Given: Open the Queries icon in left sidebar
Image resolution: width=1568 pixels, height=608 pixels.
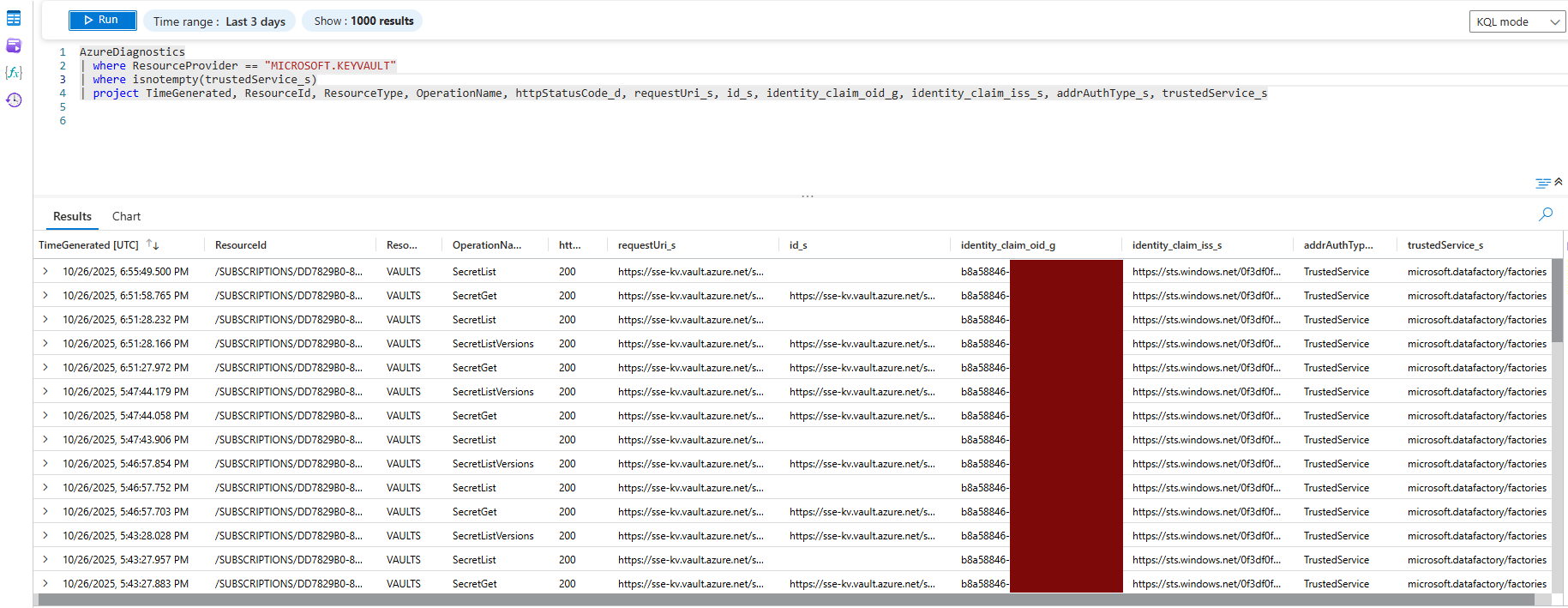Looking at the screenshot, I should [x=14, y=45].
